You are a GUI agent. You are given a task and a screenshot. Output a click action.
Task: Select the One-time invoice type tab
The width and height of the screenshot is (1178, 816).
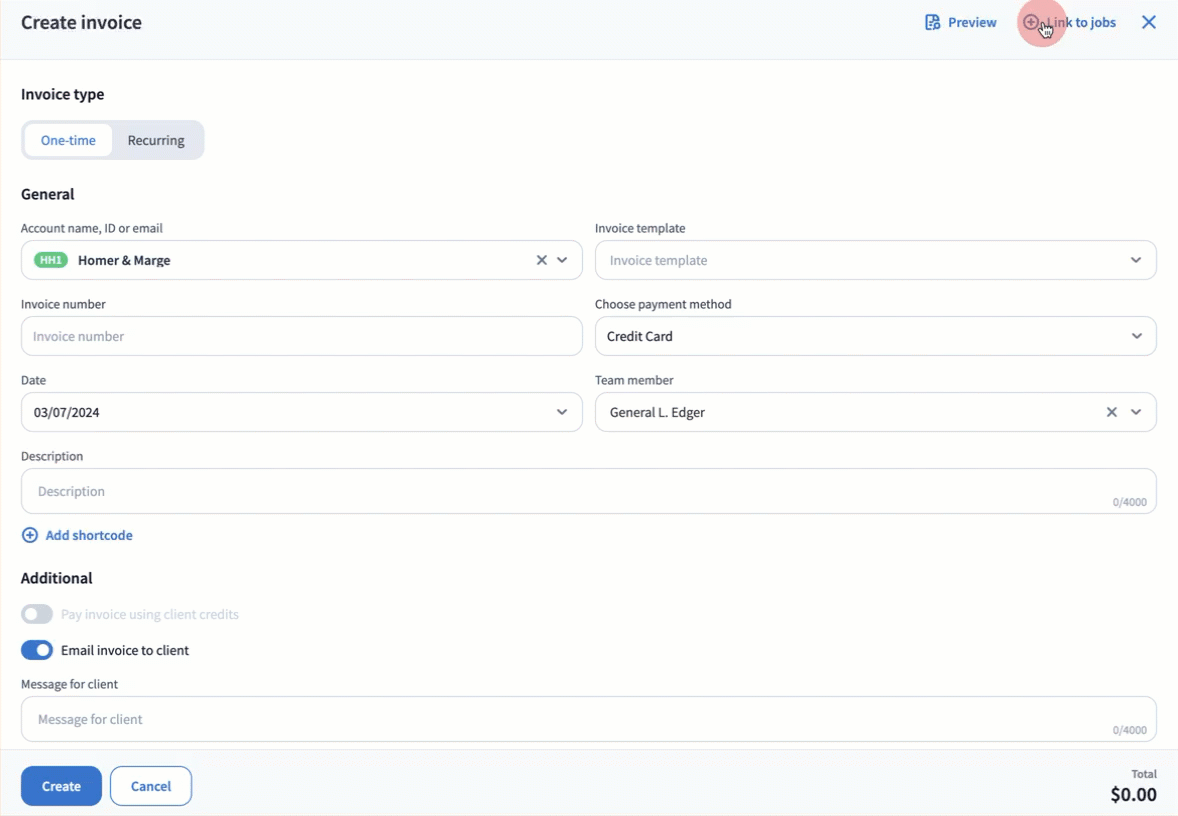point(68,140)
